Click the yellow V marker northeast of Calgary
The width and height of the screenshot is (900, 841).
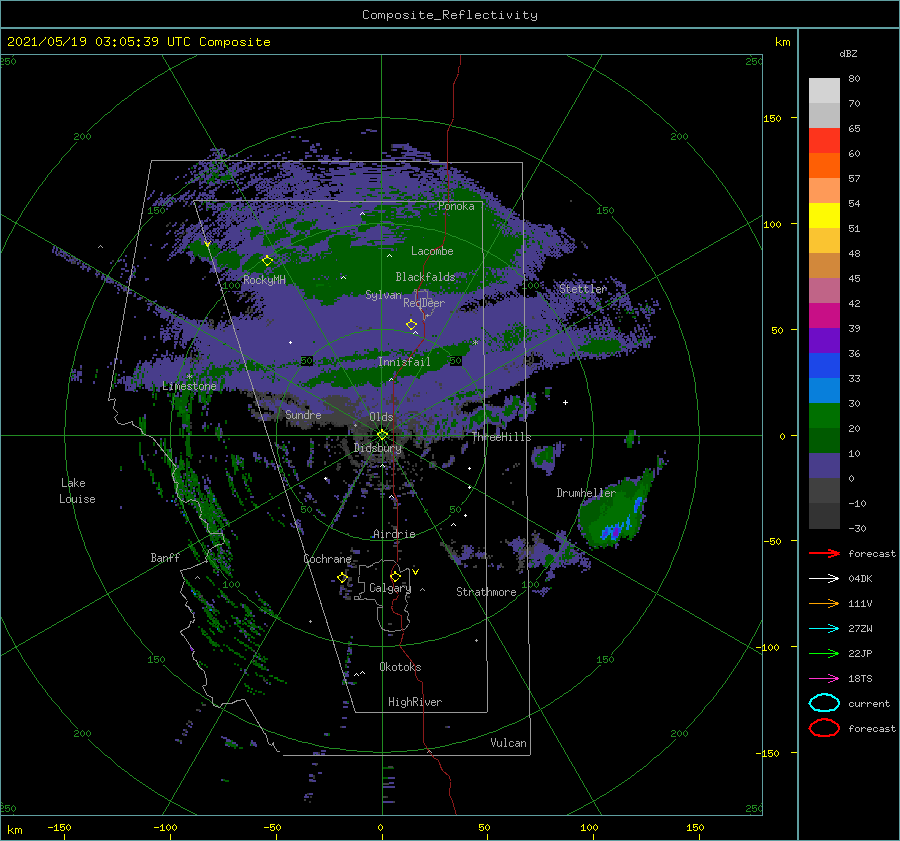pyautogui.click(x=416, y=572)
